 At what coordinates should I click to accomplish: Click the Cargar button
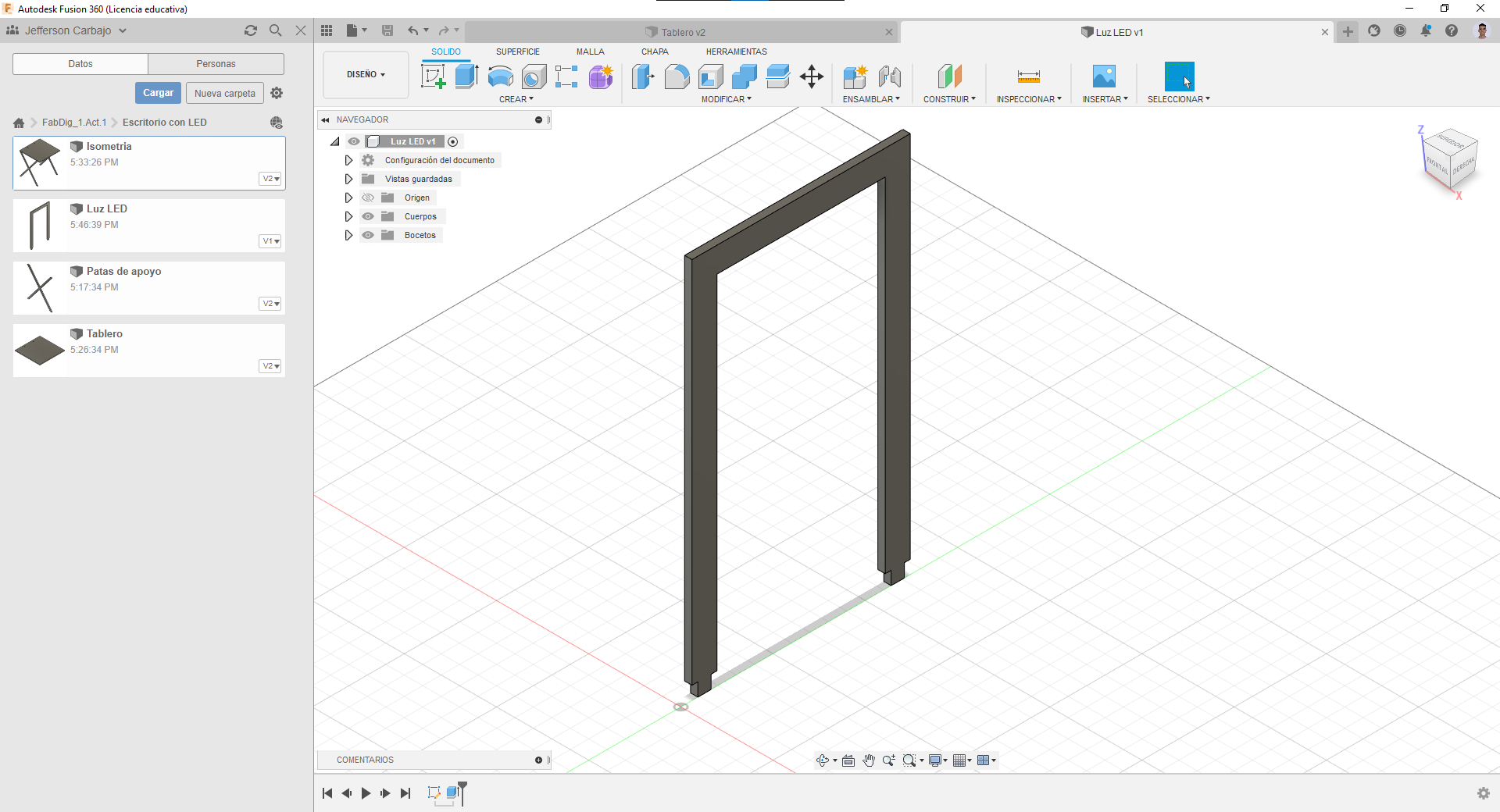(158, 93)
